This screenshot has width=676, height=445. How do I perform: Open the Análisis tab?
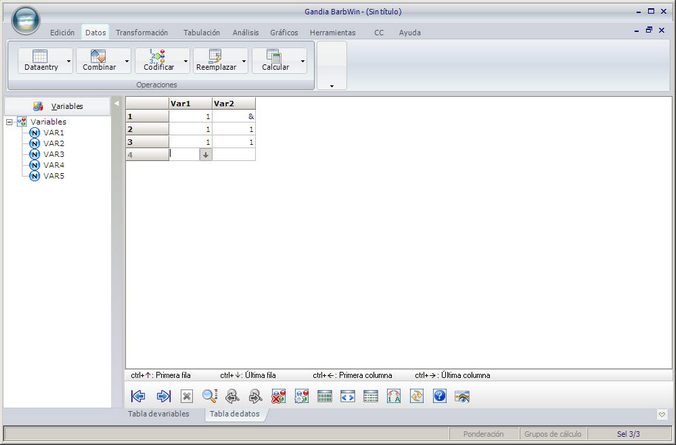246,33
